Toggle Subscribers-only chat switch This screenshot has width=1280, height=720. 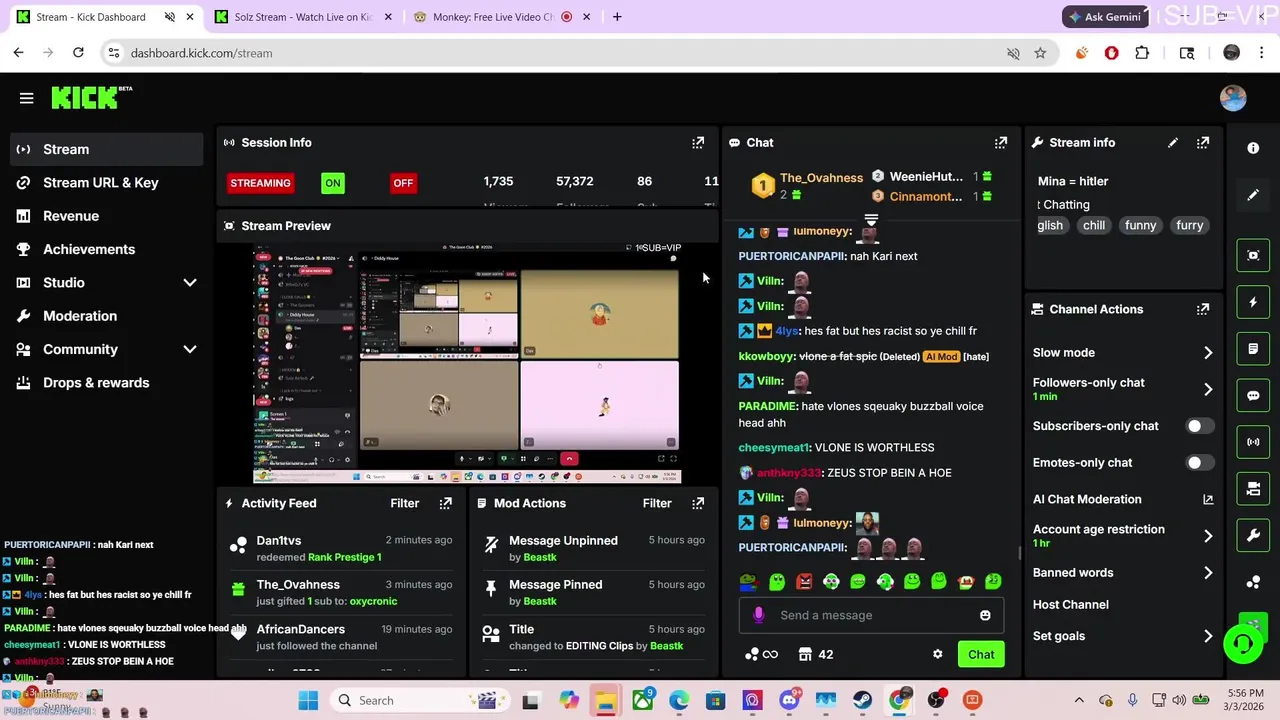coord(1198,426)
